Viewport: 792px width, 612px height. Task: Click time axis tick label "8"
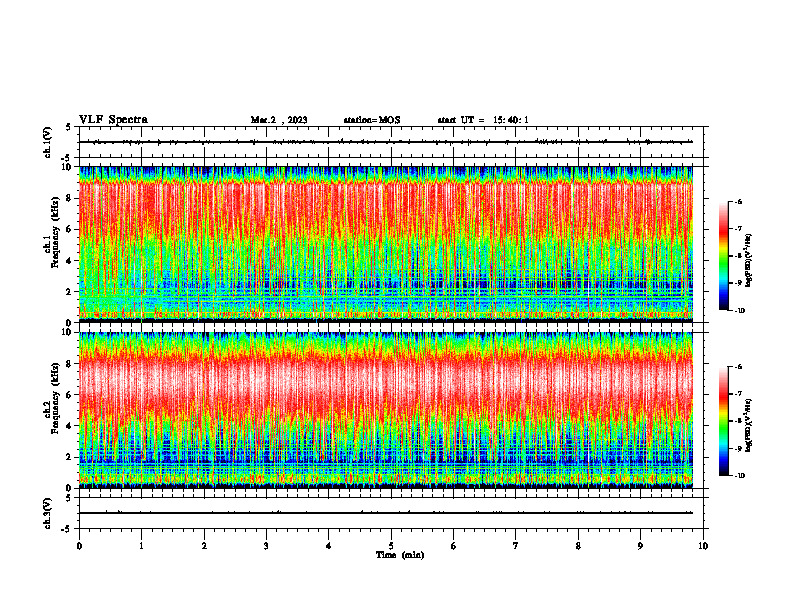point(578,546)
